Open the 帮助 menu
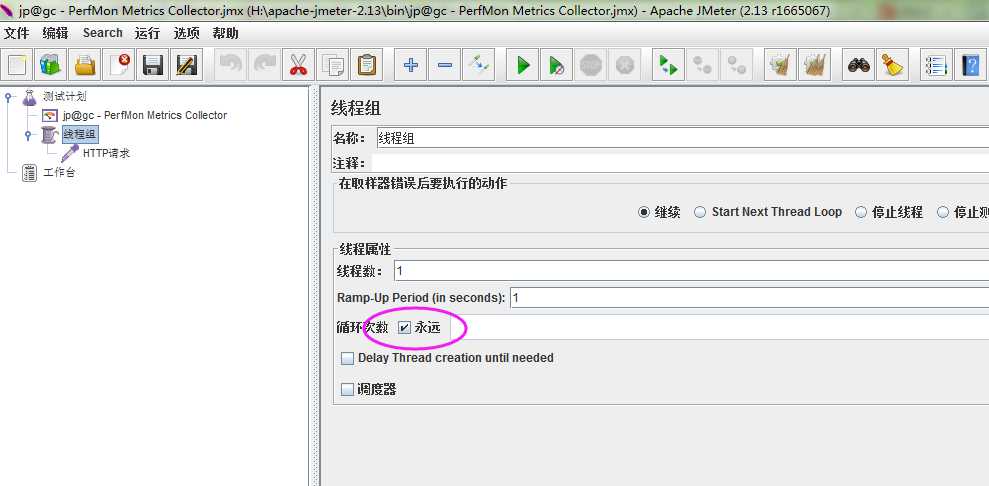Viewport: 989px width, 486px height. (x=225, y=33)
